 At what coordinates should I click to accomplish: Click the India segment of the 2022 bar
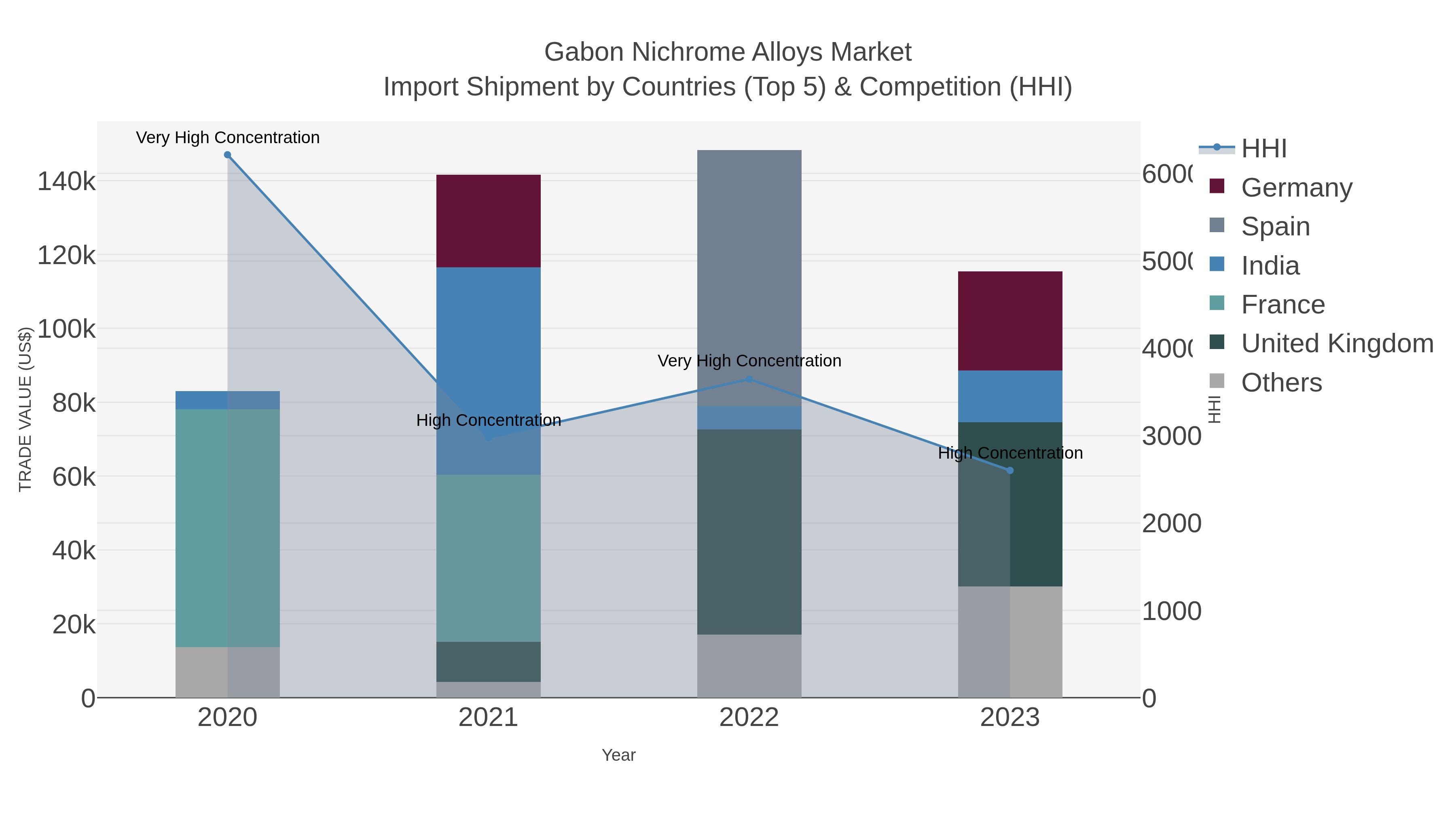coord(749,418)
